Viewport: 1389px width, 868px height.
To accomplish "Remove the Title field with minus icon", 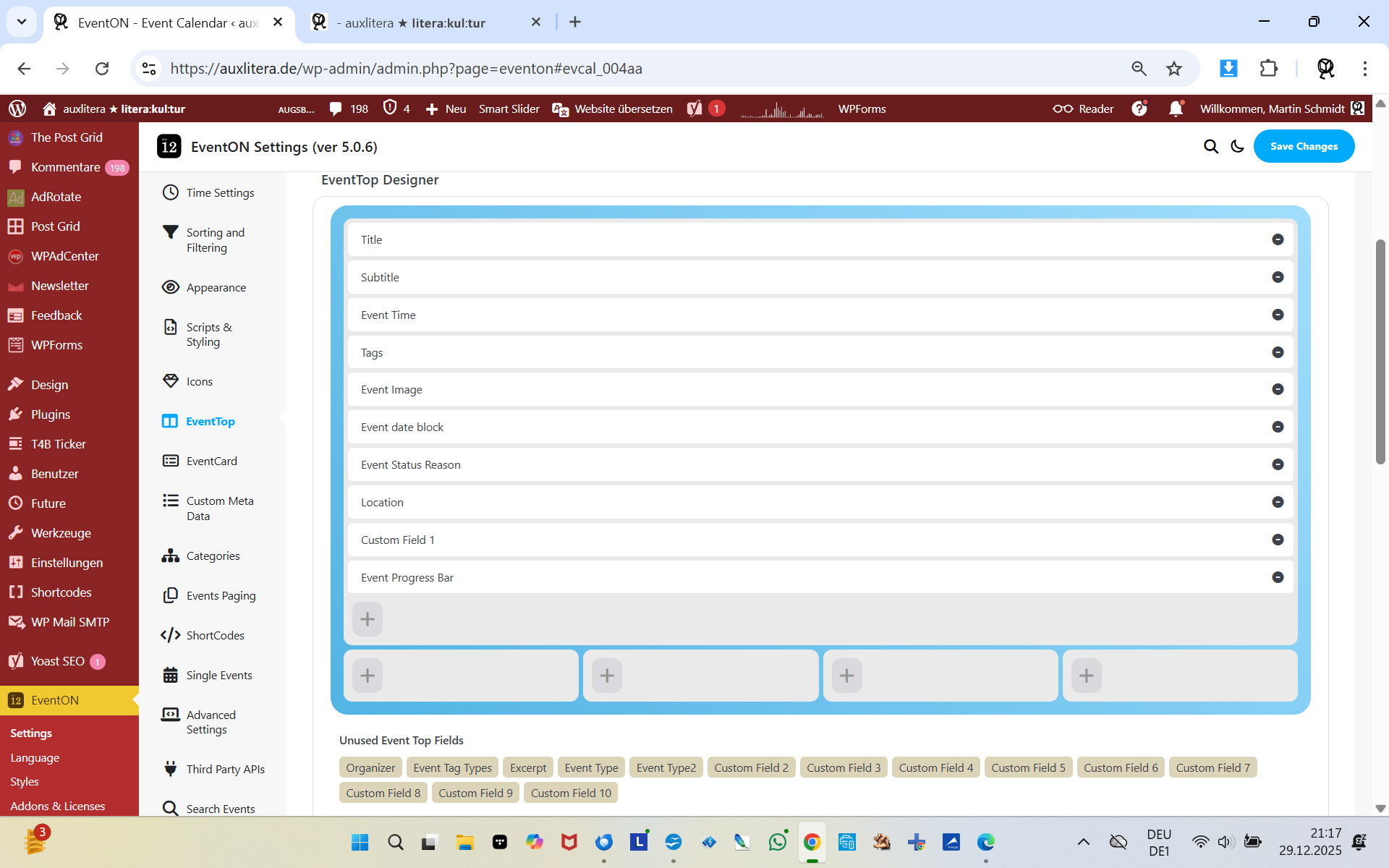I will click(1278, 239).
